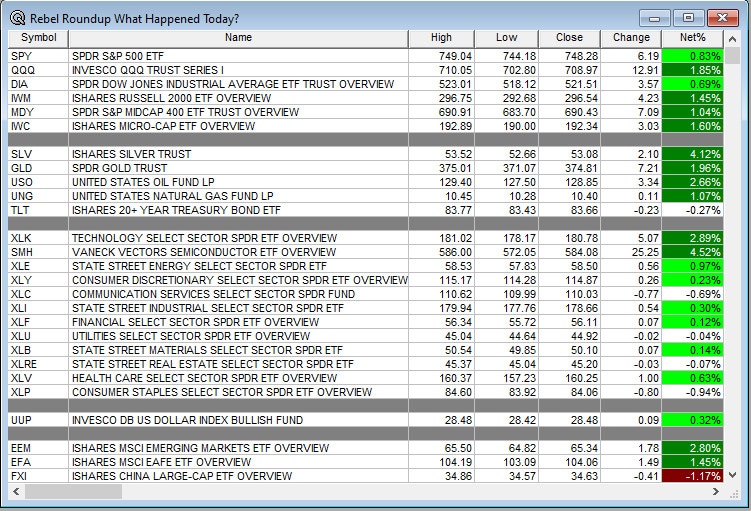This screenshot has width=751, height=511.
Task: Select the IWC symbol cell
Action: (x=38, y=126)
